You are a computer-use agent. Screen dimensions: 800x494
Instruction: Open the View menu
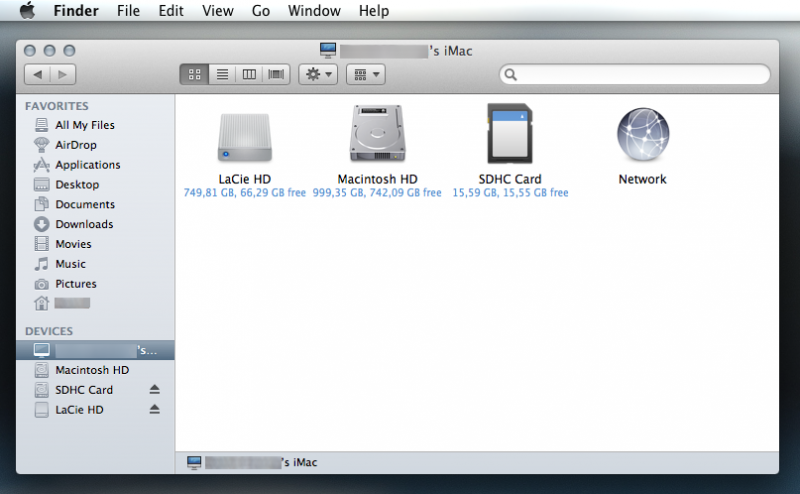coord(218,11)
